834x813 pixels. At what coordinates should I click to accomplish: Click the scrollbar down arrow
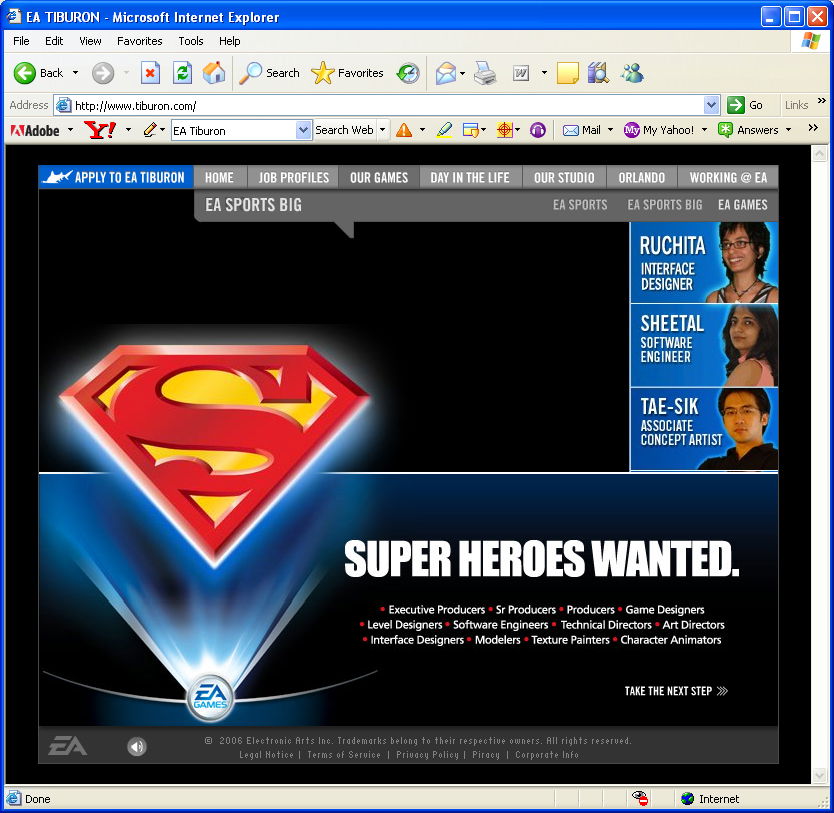[x=819, y=776]
